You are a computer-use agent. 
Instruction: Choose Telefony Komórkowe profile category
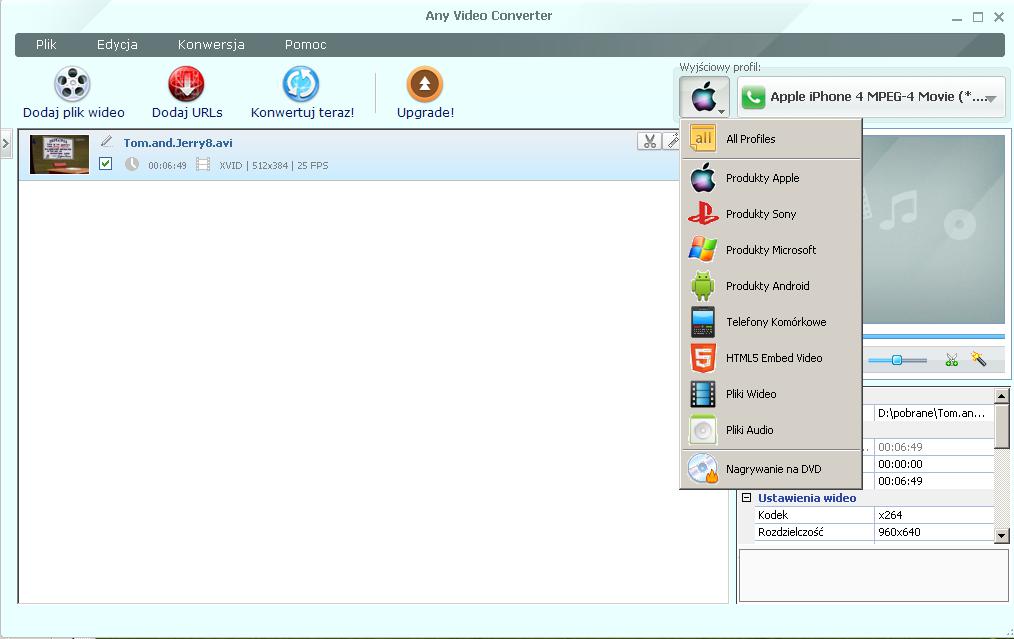[771, 322]
